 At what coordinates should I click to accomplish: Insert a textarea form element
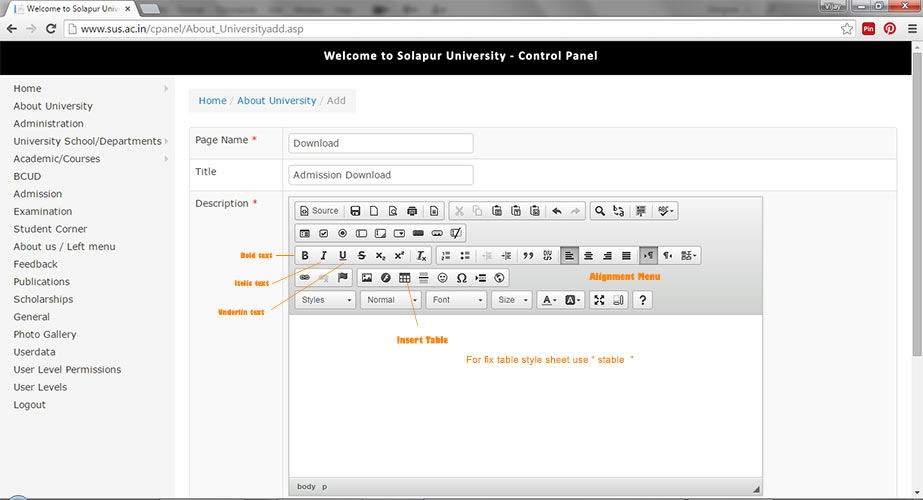(380, 233)
